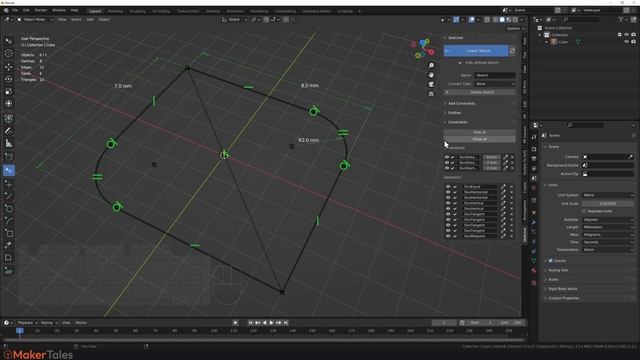Image resolution: width=640 pixels, height=360 pixels.
Task: Hide Collection in outliner via eye icon
Action: point(626,35)
